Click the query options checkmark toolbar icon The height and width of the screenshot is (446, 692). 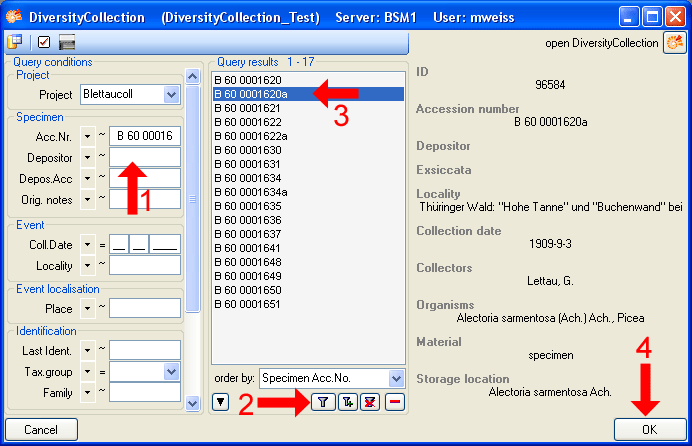pyautogui.click(x=44, y=42)
